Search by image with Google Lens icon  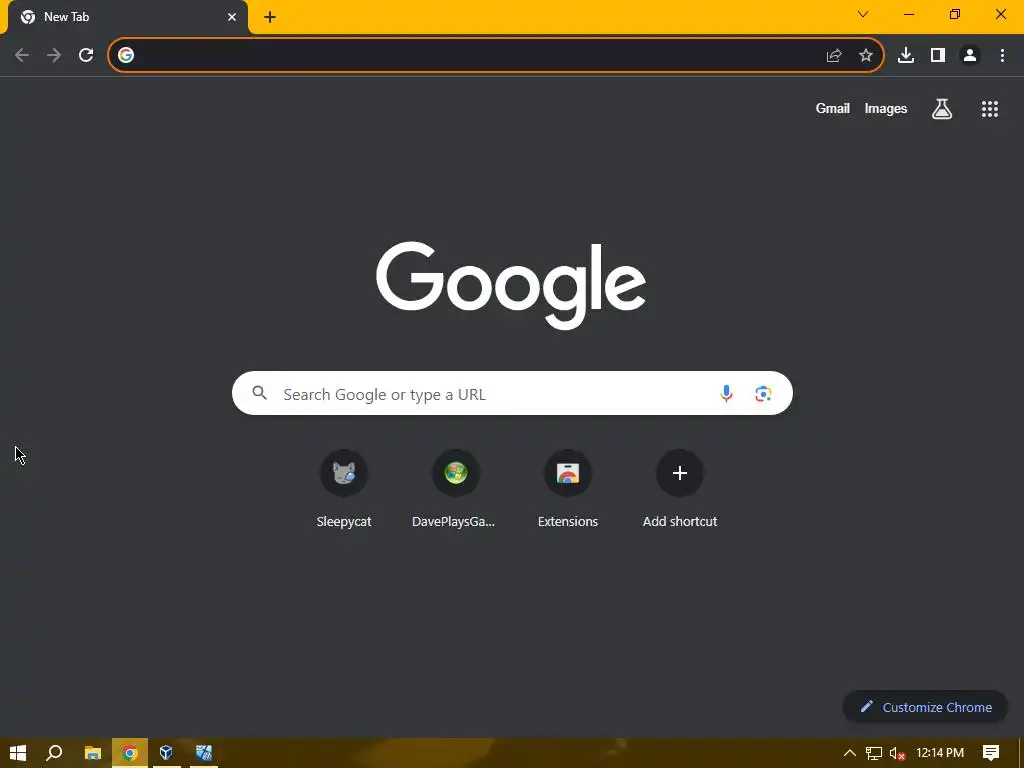[x=763, y=393]
